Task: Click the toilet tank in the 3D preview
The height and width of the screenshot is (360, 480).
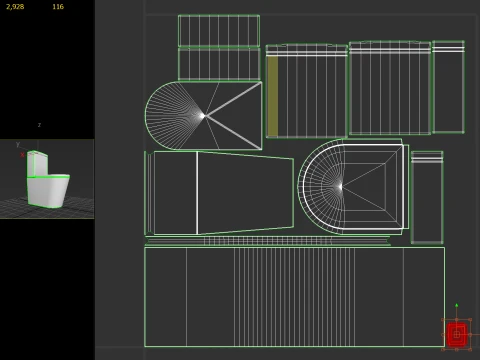Action: (37, 163)
